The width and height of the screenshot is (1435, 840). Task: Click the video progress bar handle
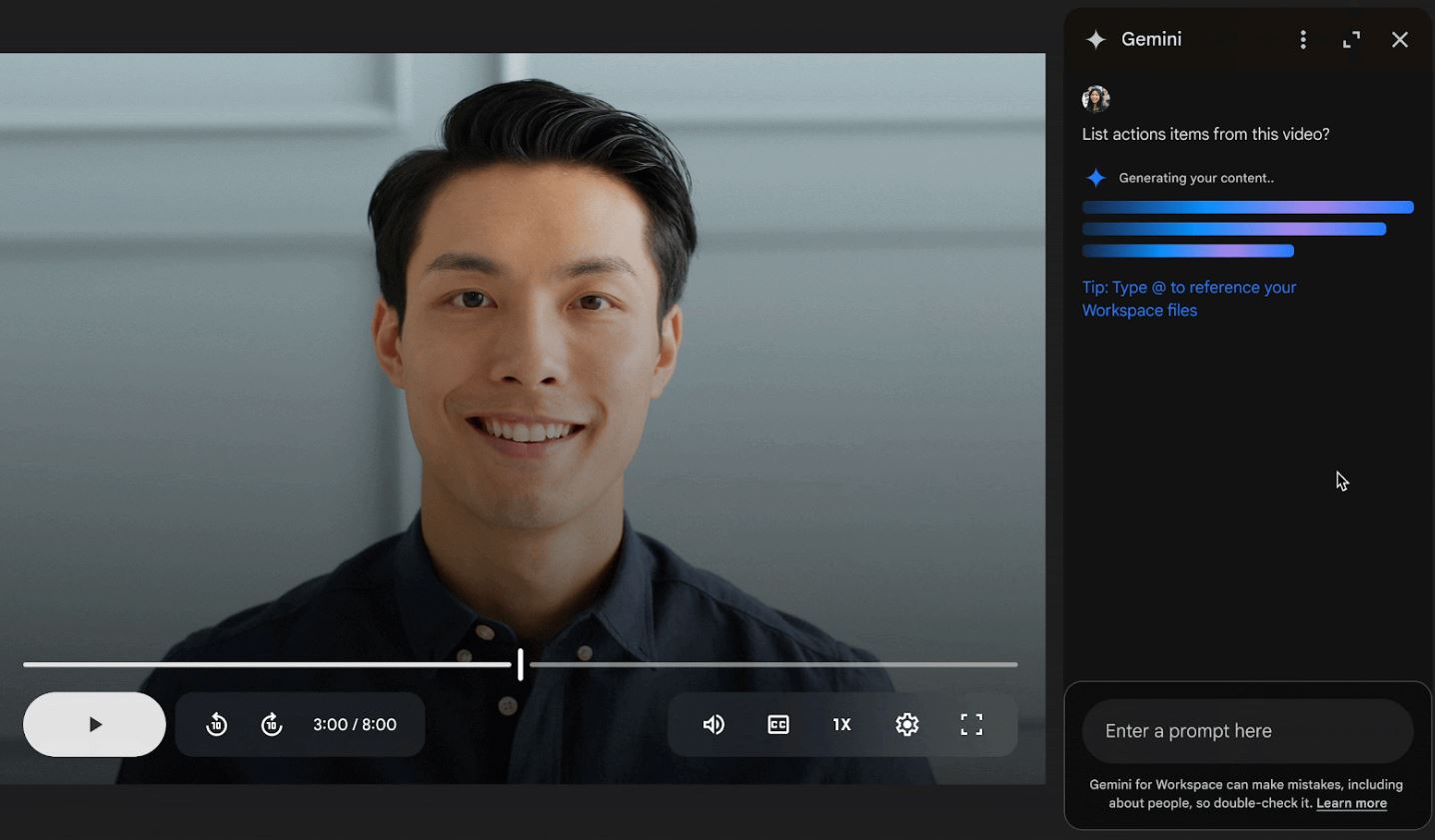pyautogui.click(x=521, y=664)
